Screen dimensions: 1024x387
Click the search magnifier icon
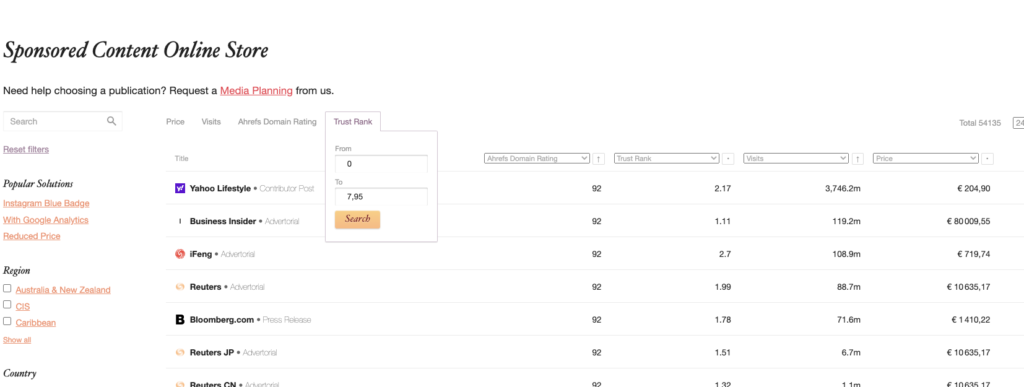(112, 121)
